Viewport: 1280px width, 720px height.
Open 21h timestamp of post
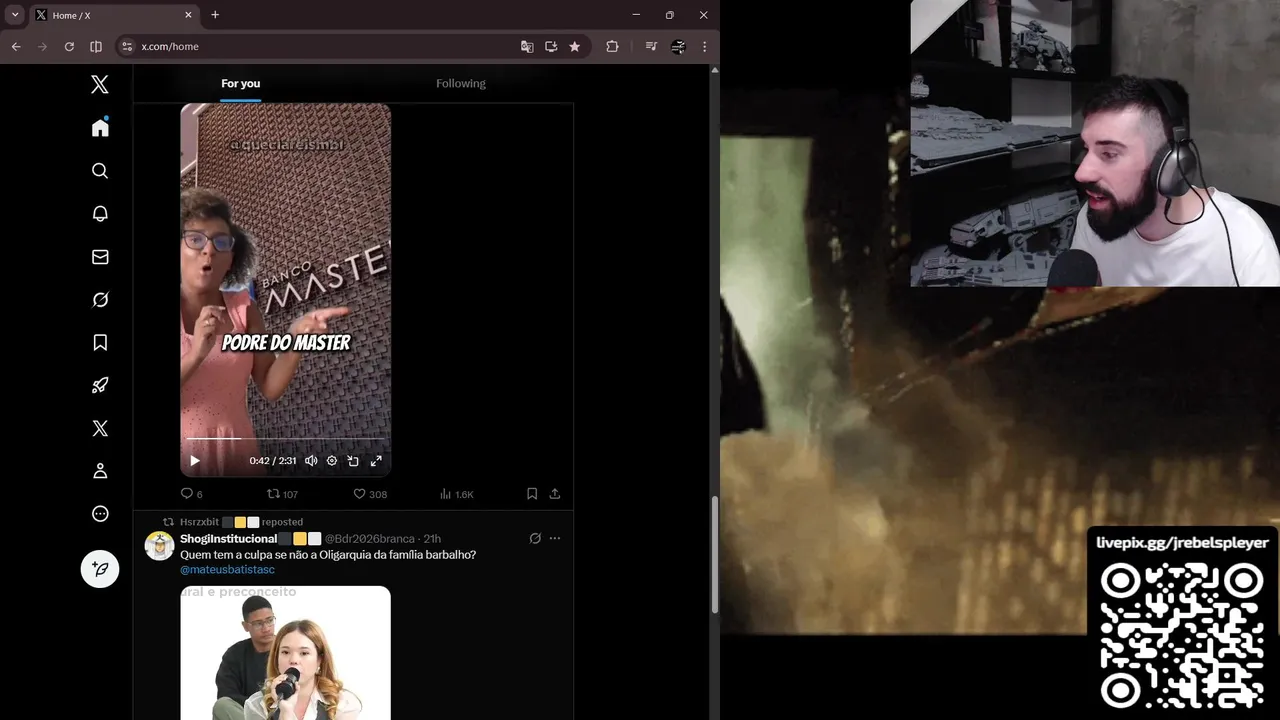tap(432, 539)
